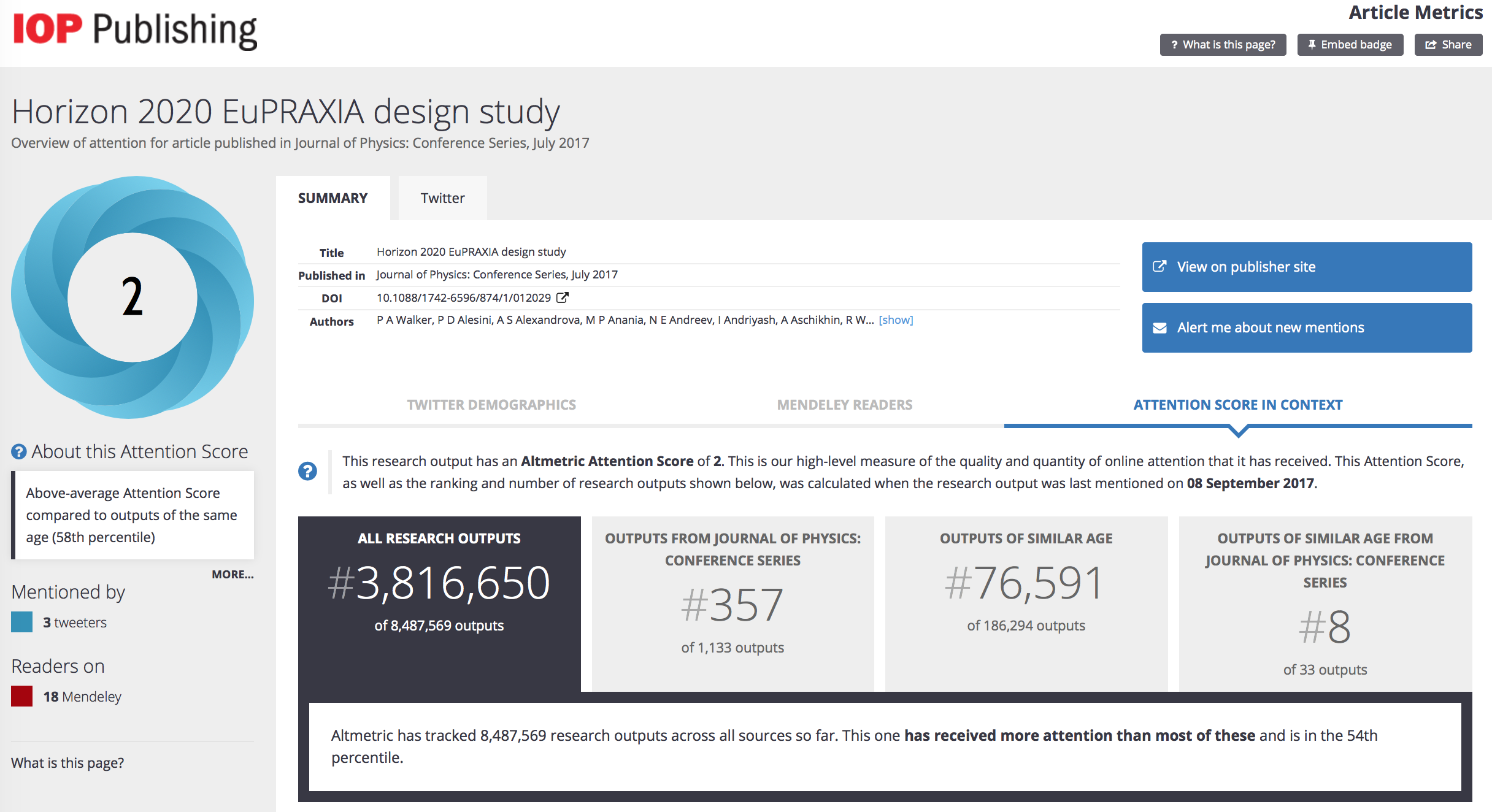Click Alert me about new mentions

[x=1307, y=327]
